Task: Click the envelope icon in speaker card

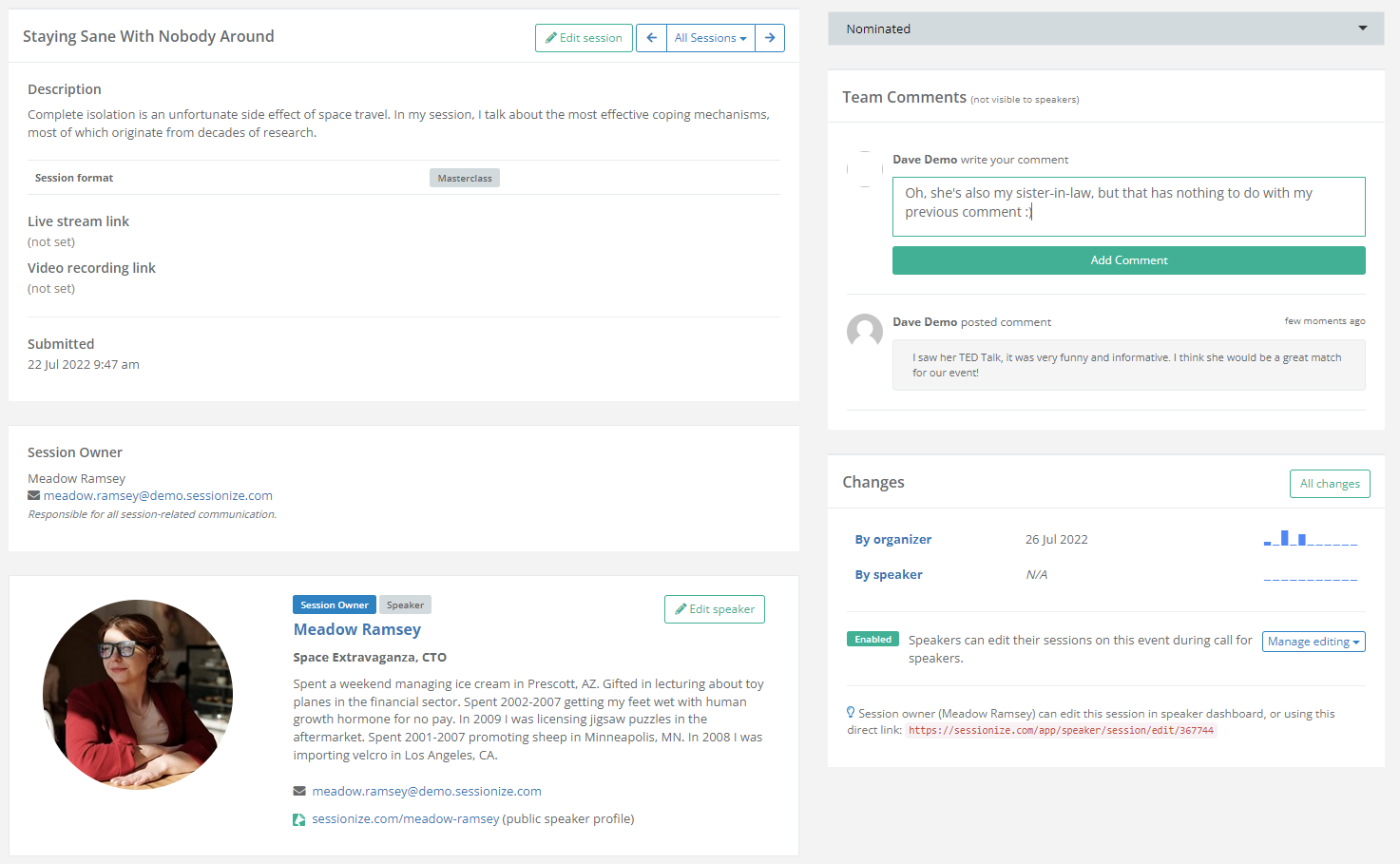Action: point(299,791)
